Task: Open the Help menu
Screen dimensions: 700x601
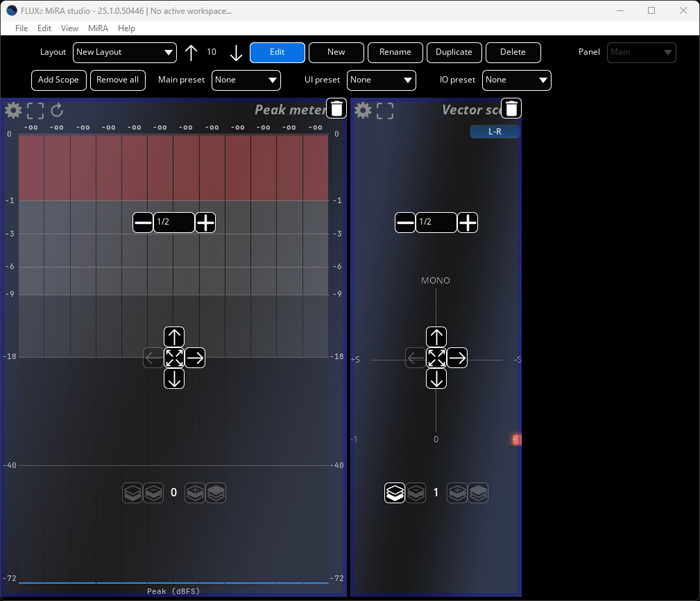Action: [x=126, y=28]
